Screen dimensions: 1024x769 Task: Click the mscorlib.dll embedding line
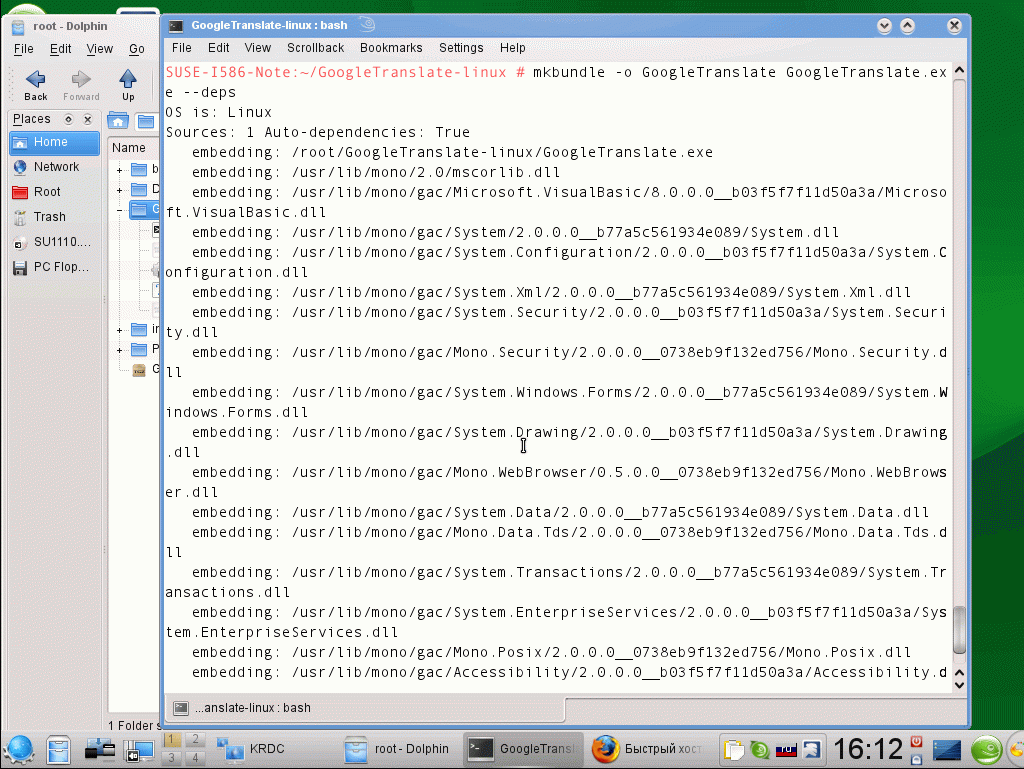(x=376, y=172)
